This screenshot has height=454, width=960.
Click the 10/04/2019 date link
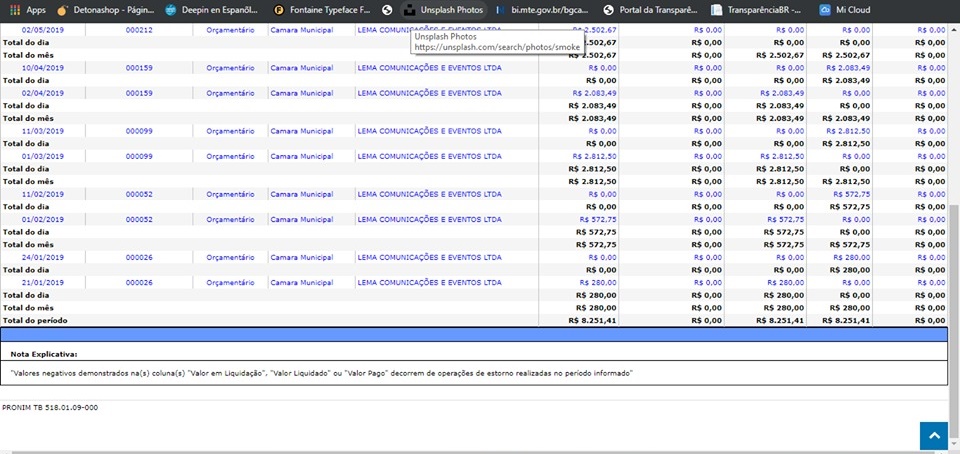pos(42,67)
